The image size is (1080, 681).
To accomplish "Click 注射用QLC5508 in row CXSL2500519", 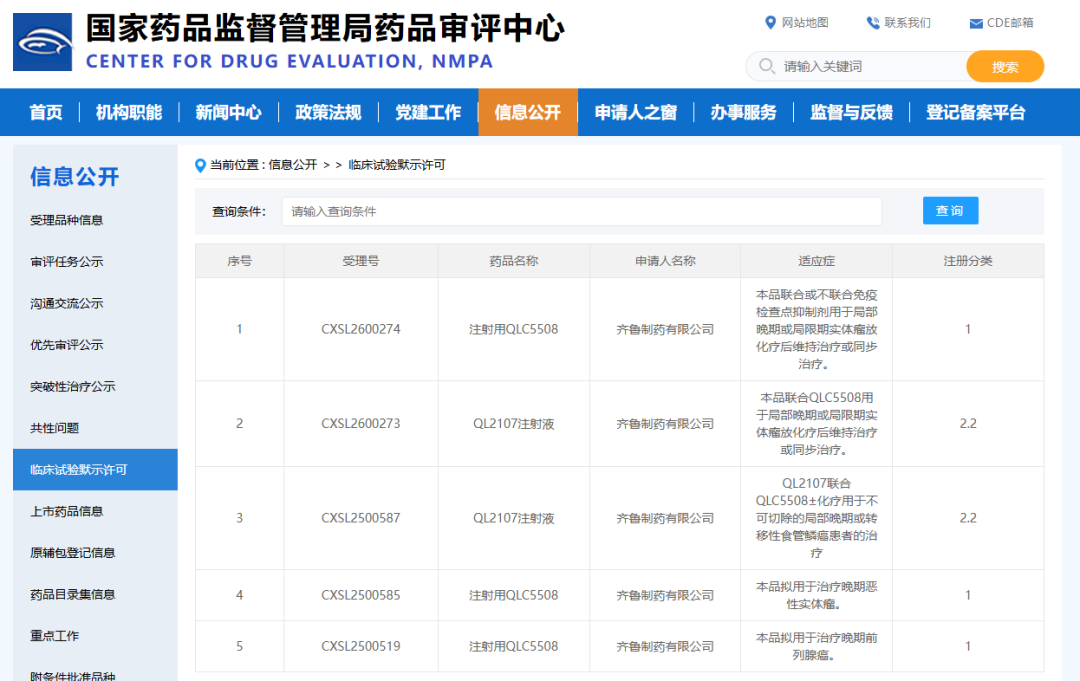I will (514, 646).
